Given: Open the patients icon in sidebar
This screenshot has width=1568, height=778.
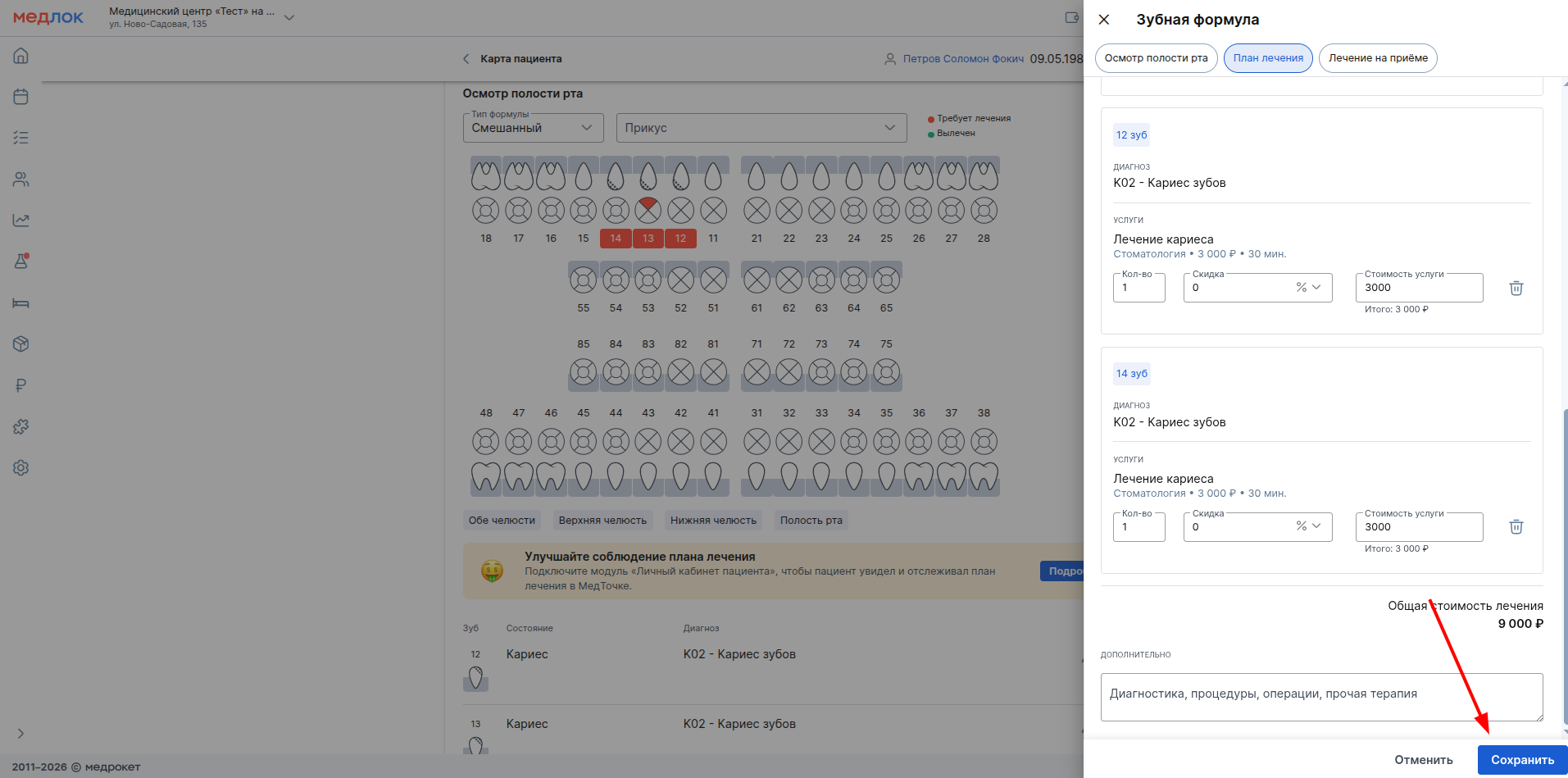Looking at the screenshot, I should (x=21, y=180).
